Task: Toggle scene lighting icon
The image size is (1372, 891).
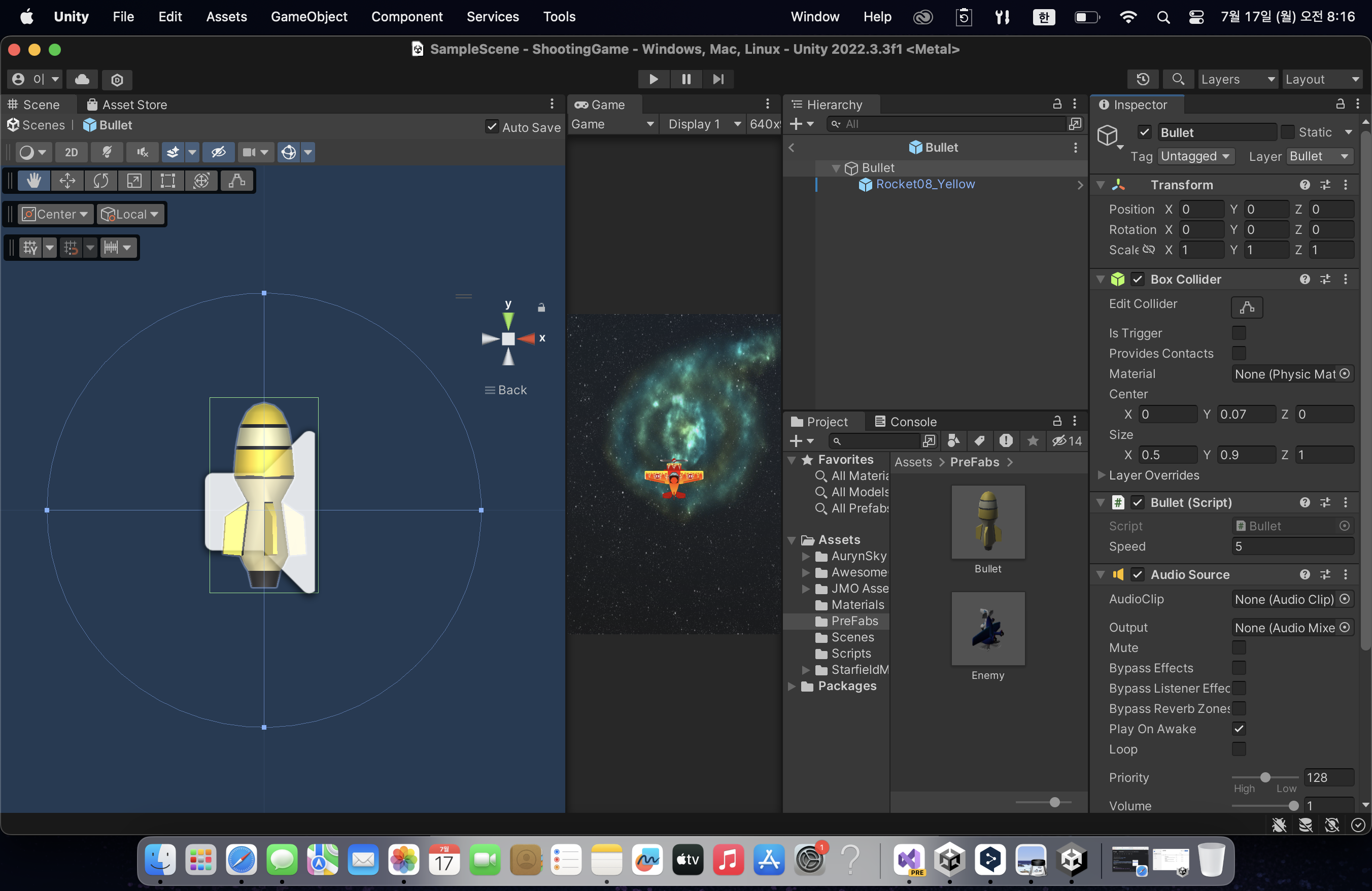Action: [107, 152]
